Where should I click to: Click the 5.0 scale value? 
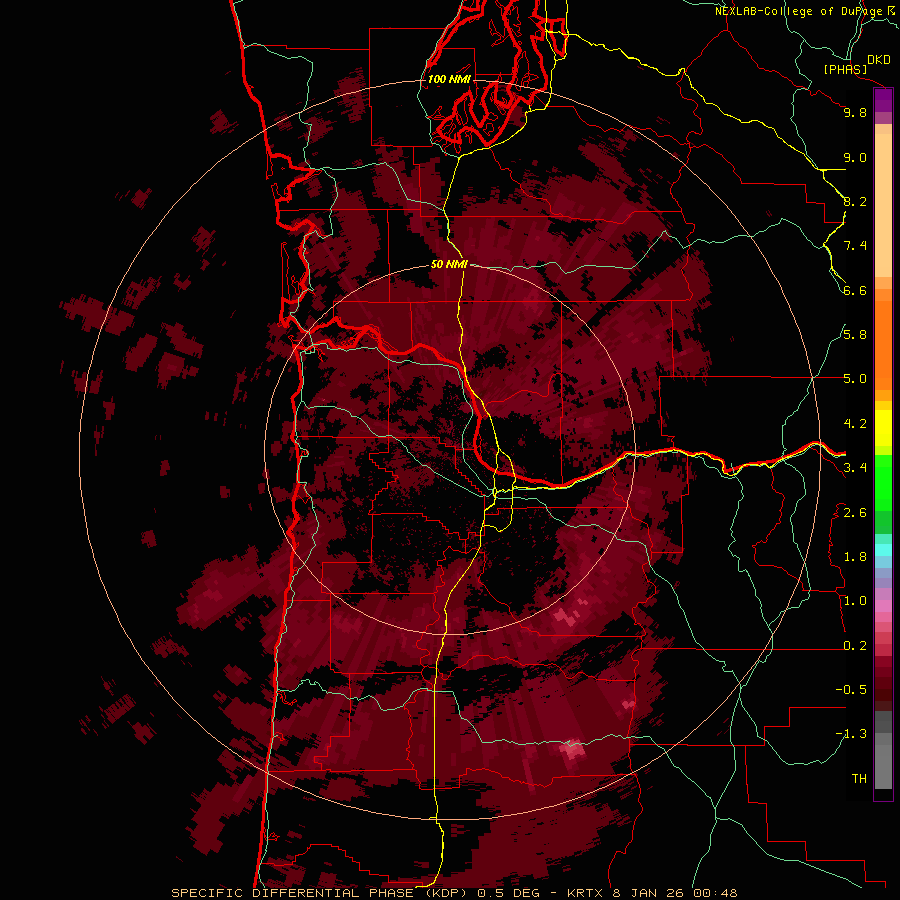(855, 379)
